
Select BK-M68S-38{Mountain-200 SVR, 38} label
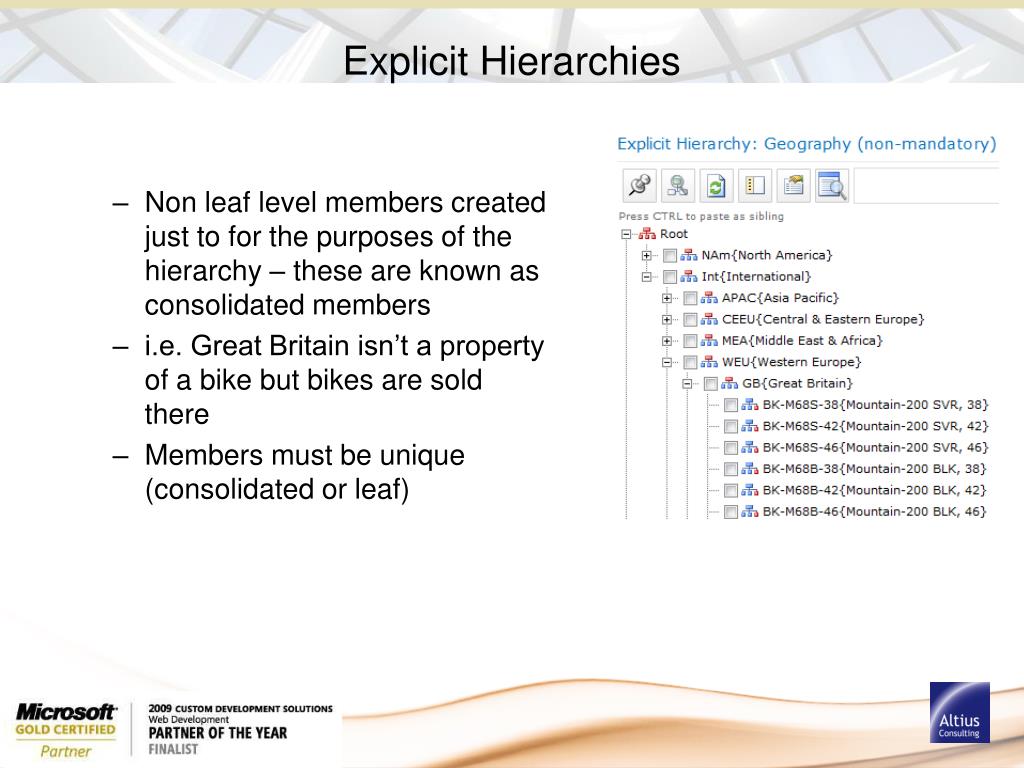tap(876, 405)
